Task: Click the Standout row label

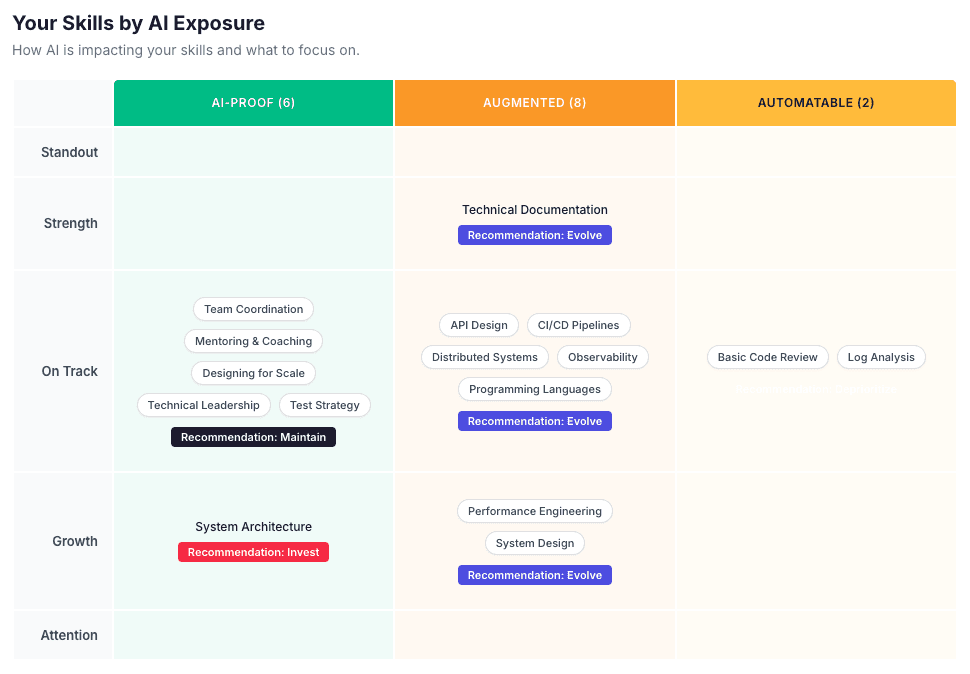Action: 69,152
